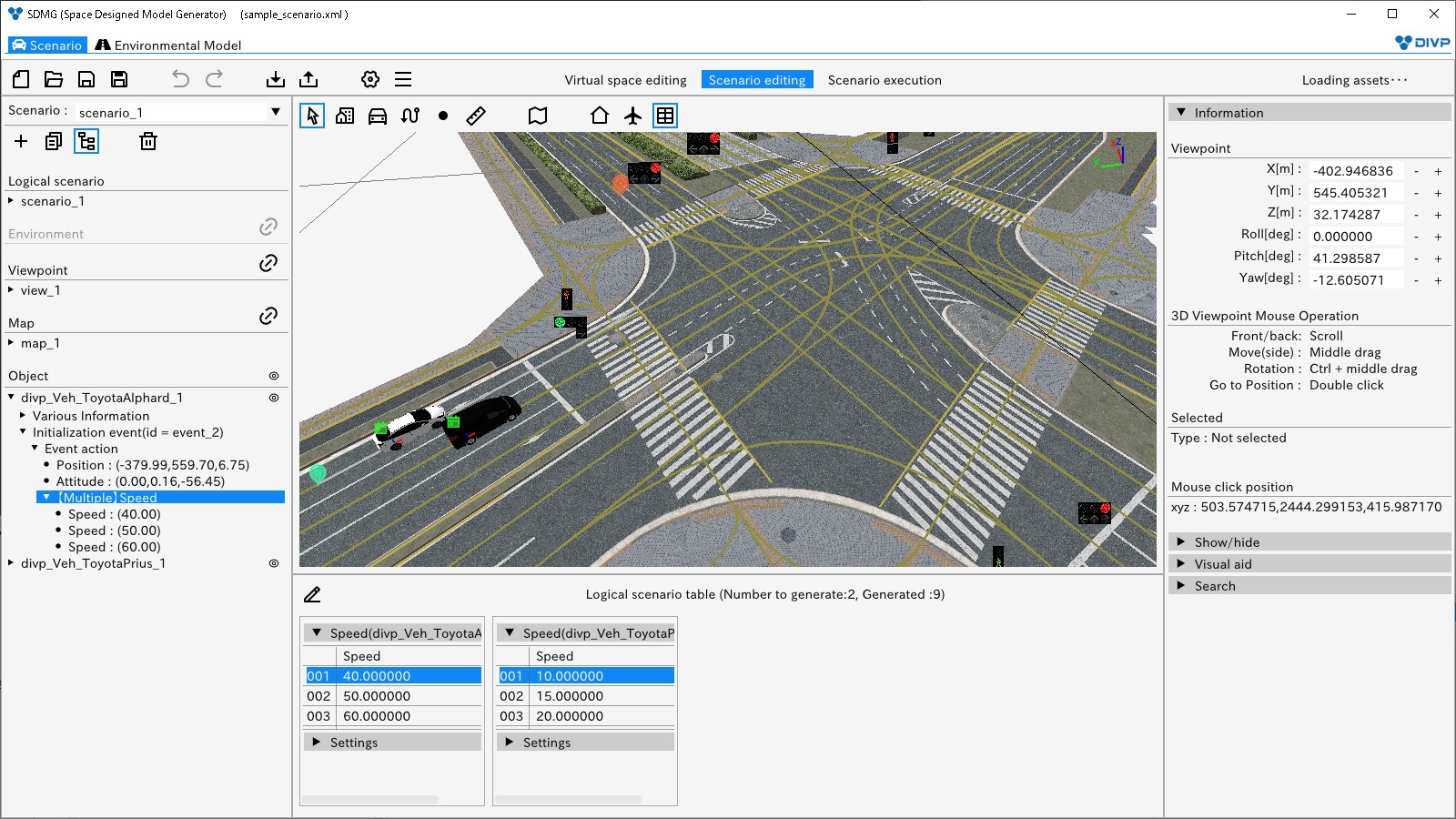Expand the Search panel
Screen dimensions: 1456x819
(1181, 585)
